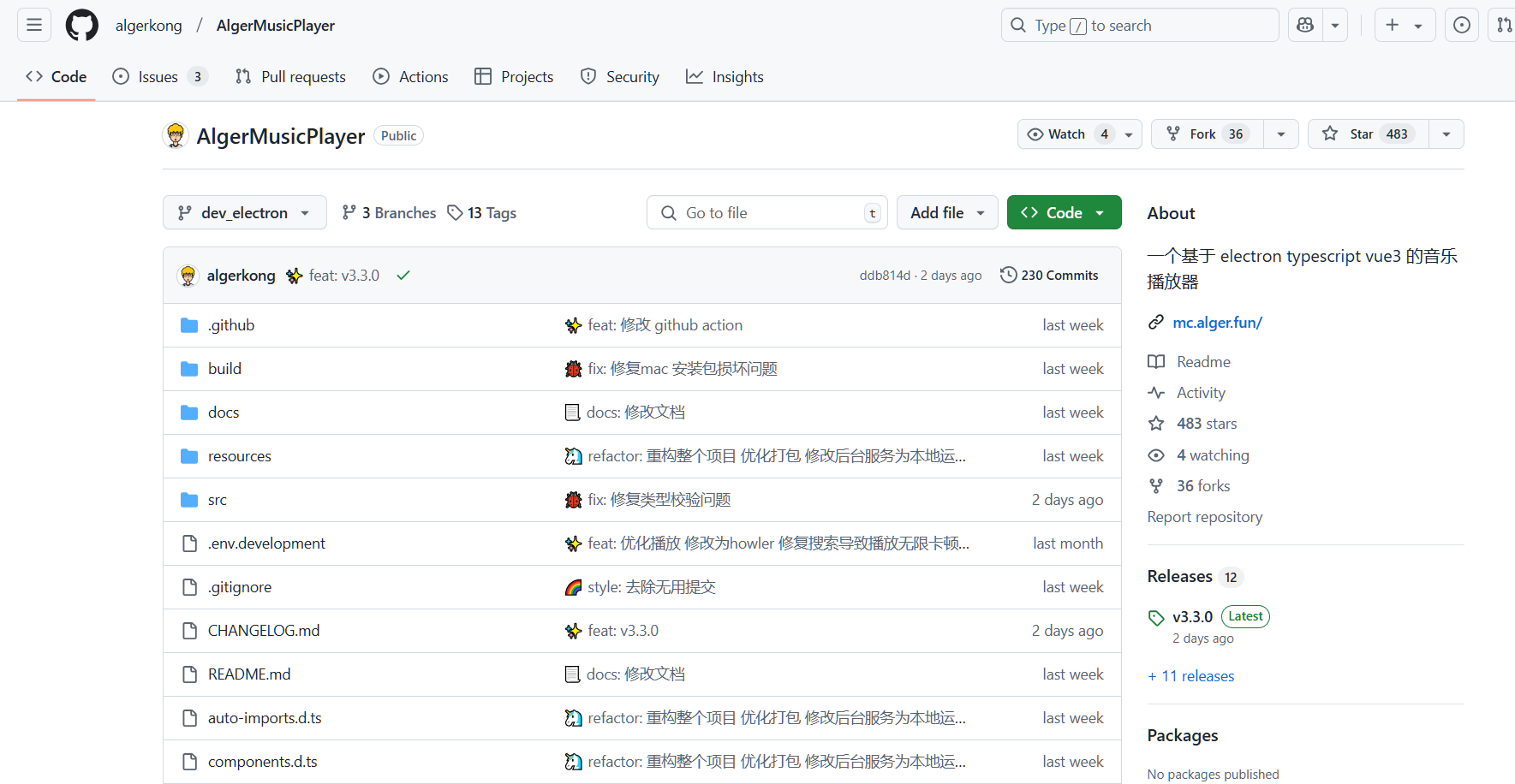Click the Readme book icon
Image resolution: width=1515 pixels, height=784 pixels.
click(x=1156, y=362)
